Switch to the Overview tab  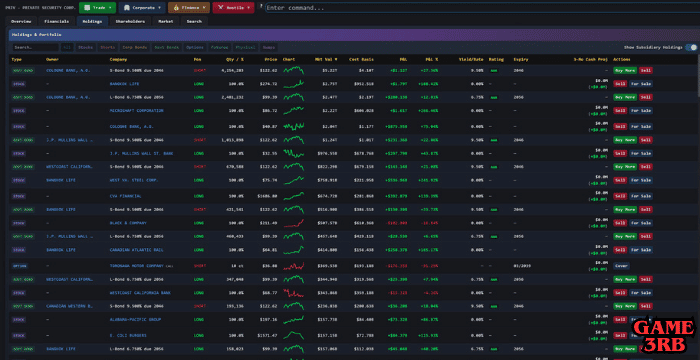tap(21, 21)
